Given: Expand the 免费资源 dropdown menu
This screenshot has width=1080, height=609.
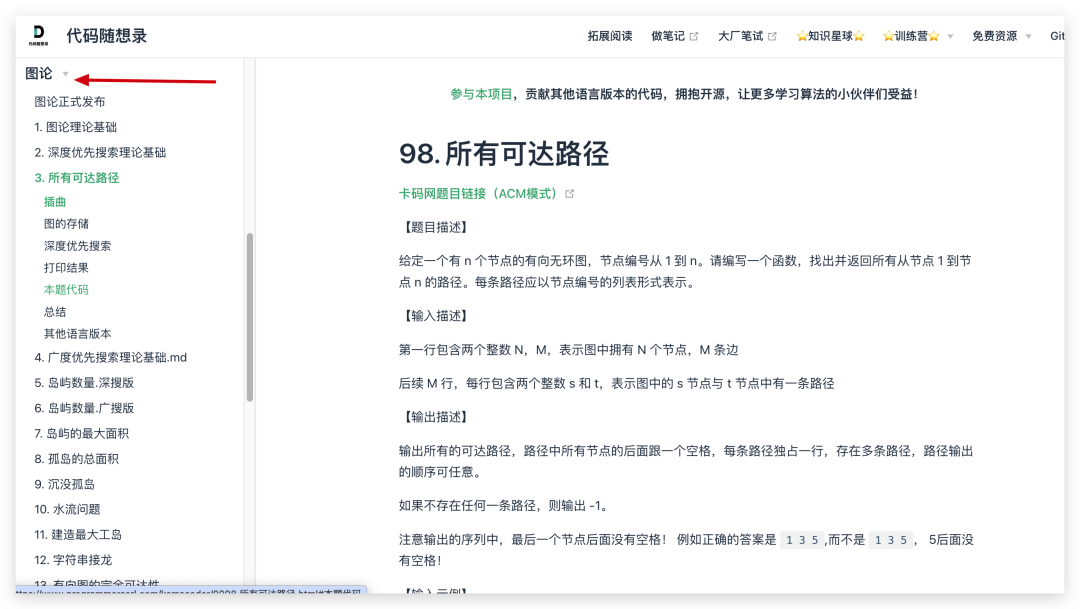Looking at the screenshot, I should click(x=1027, y=37).
